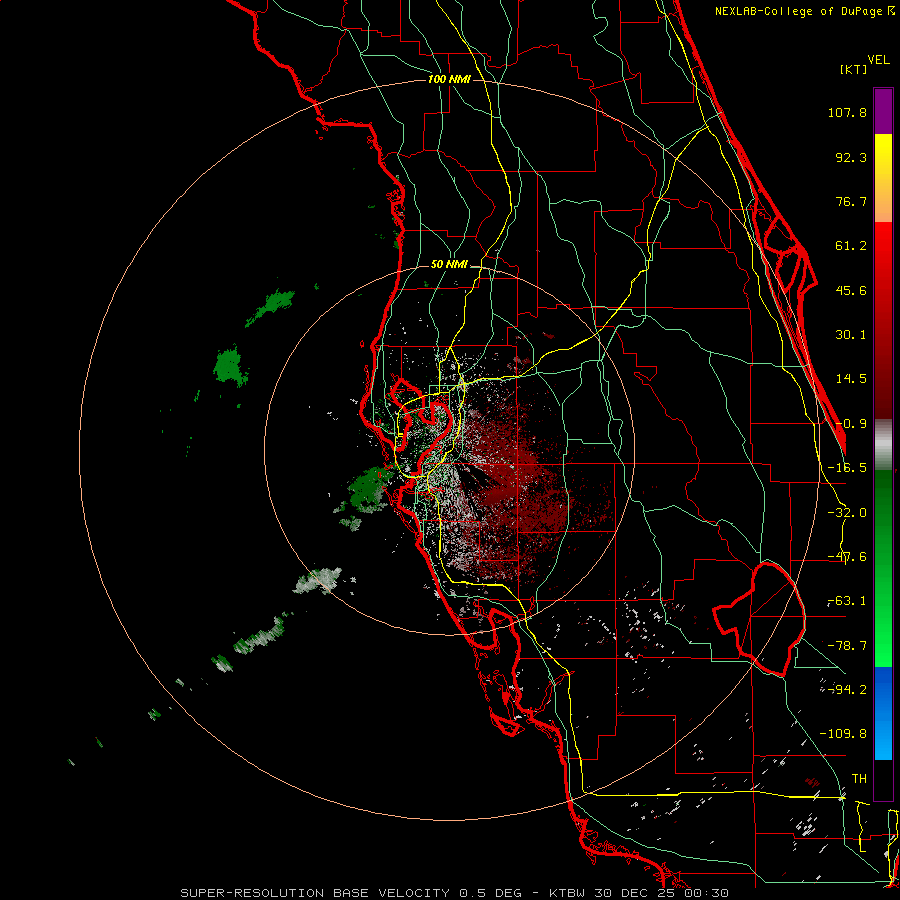
Task: Select the -109.8 velocity scale value
Action: (x=843, y=734)
